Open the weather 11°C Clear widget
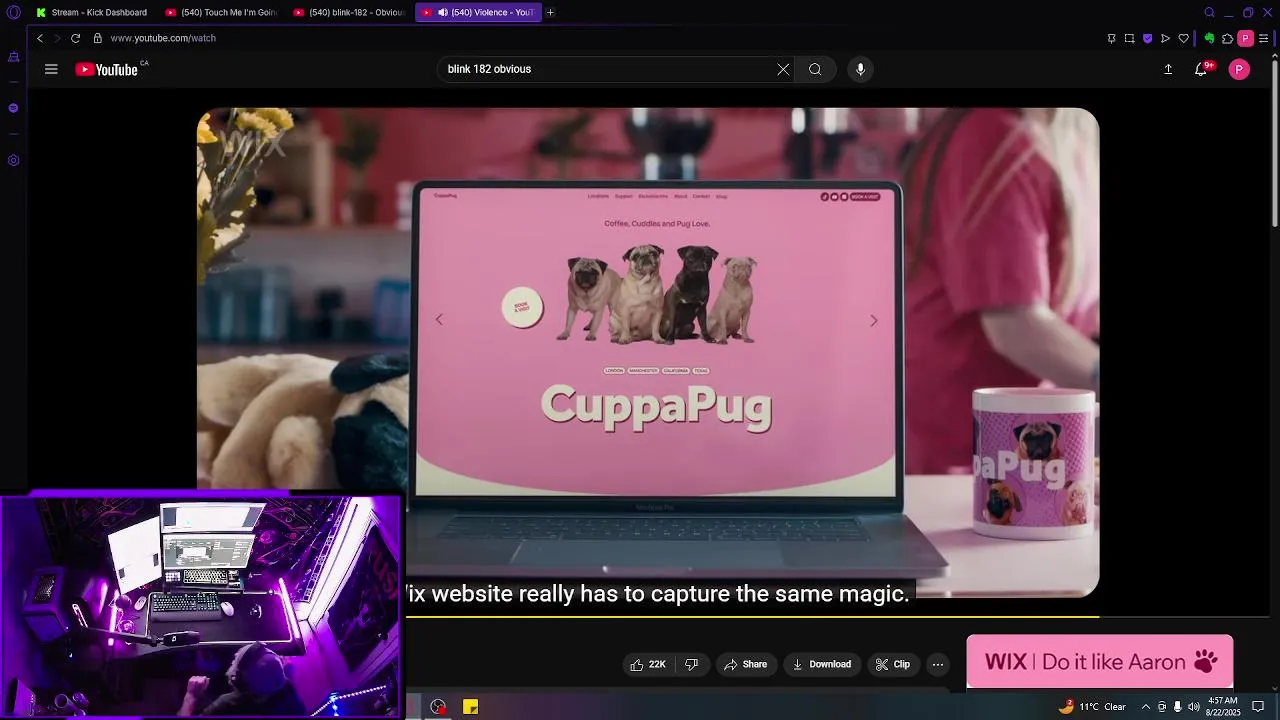Screen dimensions: 1280x720 tap(1092, 707)
